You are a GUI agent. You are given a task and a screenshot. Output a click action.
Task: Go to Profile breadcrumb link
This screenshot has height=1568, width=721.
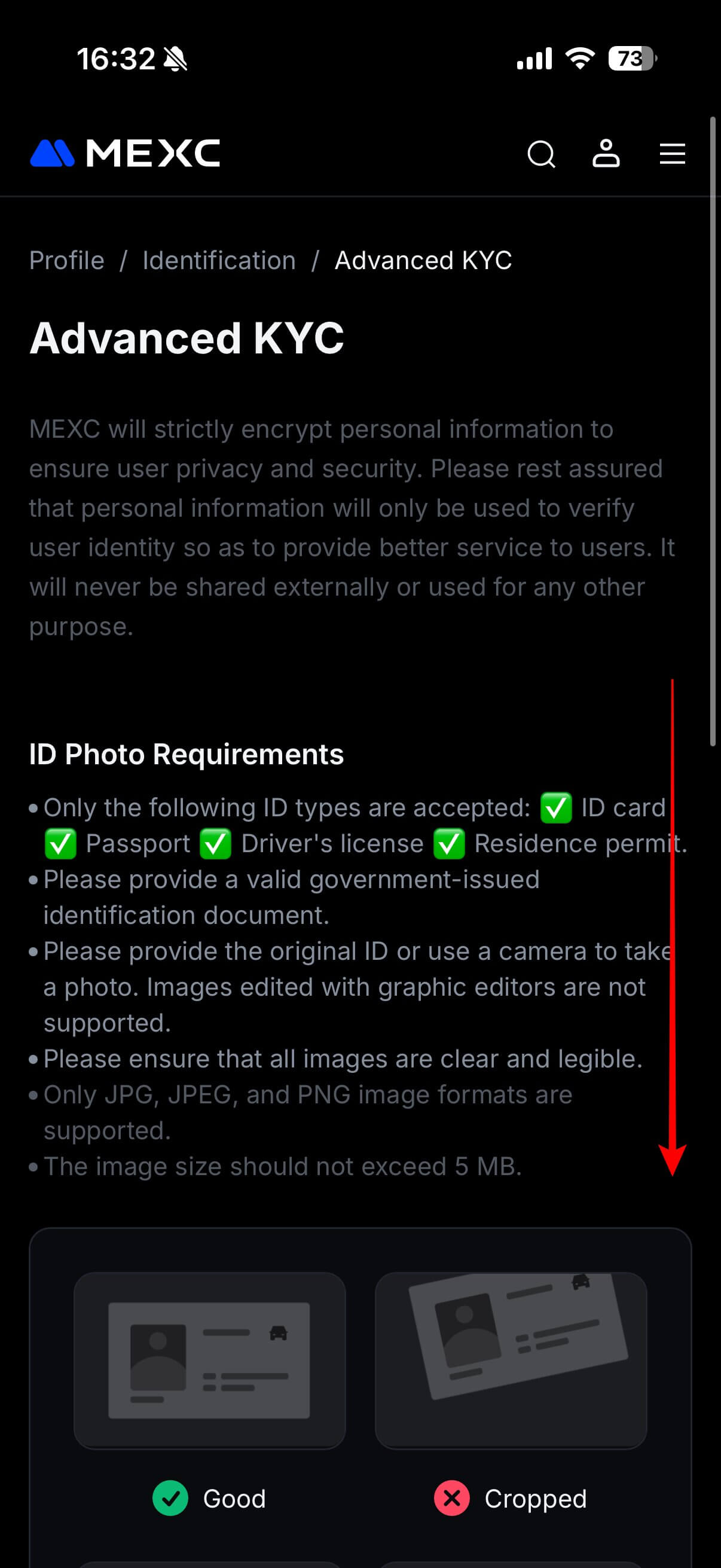click(67, 261)
